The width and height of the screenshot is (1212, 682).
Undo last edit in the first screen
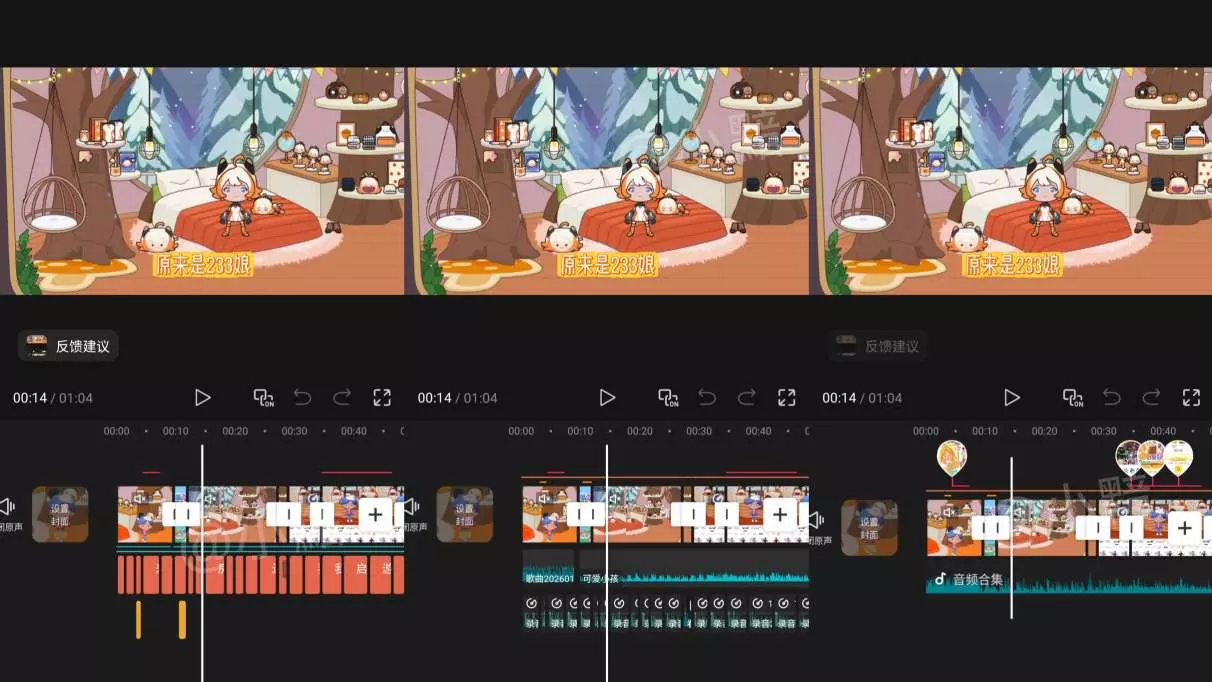coord(303,397)
